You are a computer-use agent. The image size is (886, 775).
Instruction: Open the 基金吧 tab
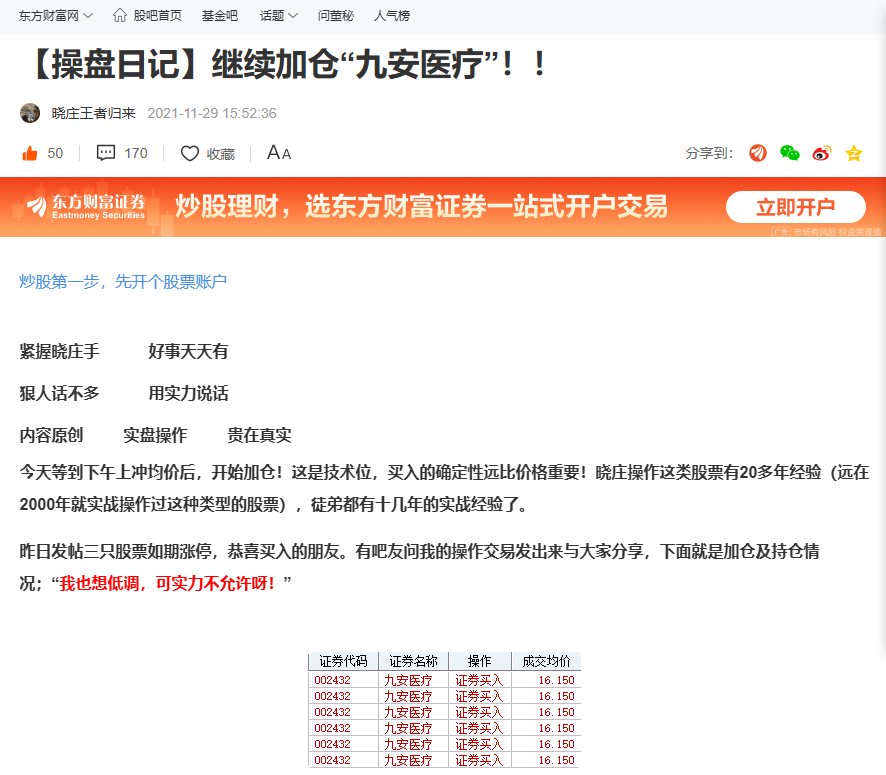(220, 16)
